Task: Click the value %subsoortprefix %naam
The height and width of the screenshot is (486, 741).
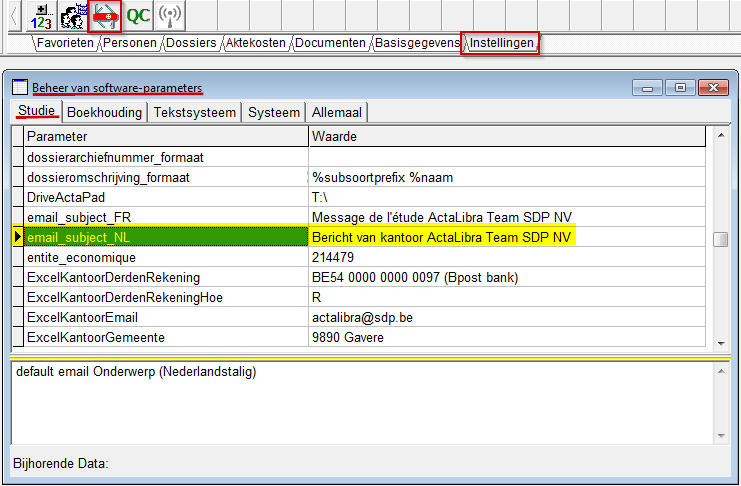Action: click(507, 177)
